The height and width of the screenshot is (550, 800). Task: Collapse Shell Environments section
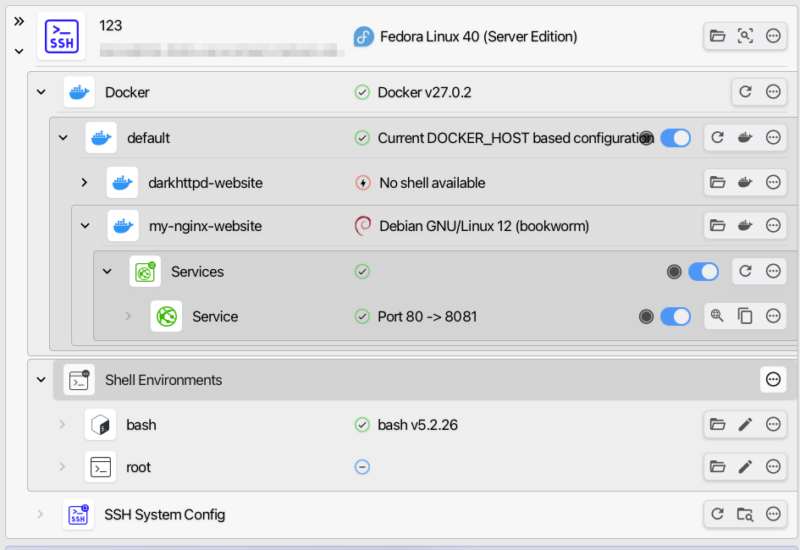(x=41, y=379)
